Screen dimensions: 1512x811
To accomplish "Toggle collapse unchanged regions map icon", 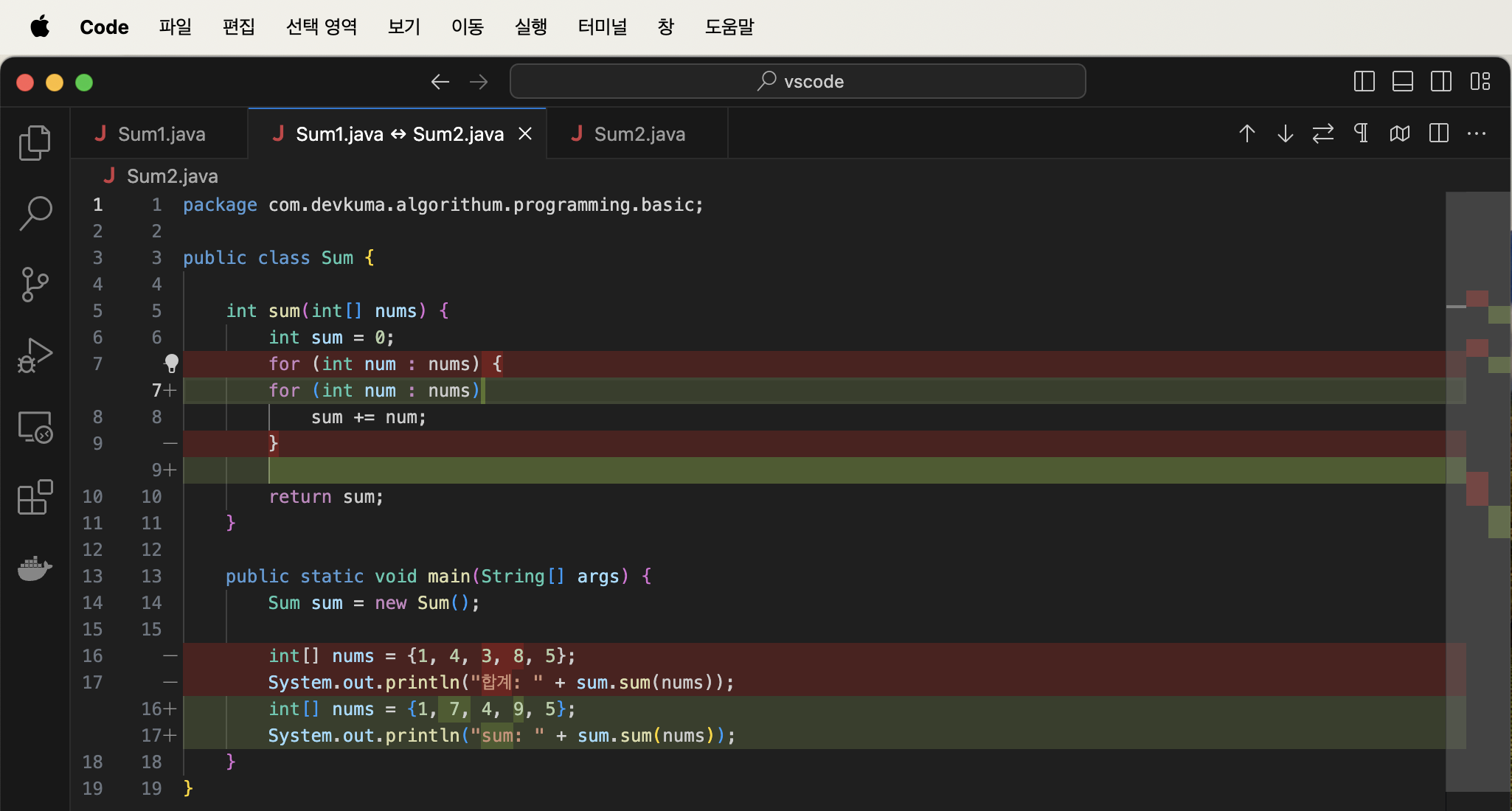I will click(1400, 133).
